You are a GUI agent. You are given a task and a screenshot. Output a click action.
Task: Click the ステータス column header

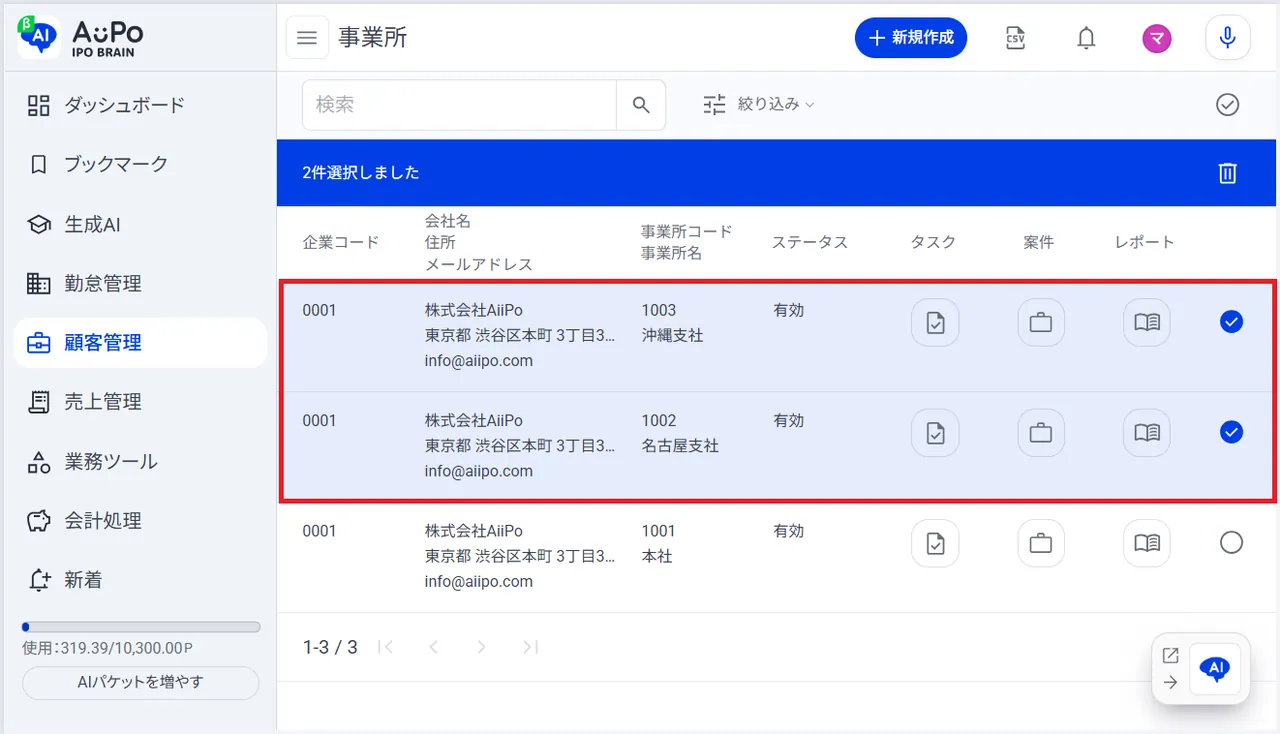(810, 242)
